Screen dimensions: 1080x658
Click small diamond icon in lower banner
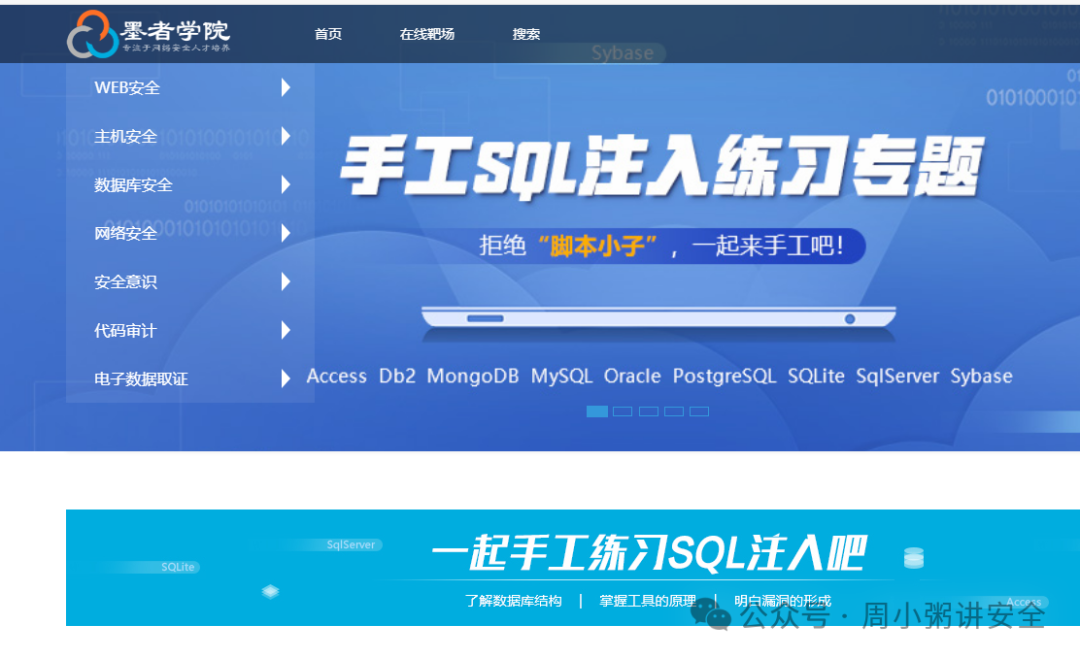271,591
